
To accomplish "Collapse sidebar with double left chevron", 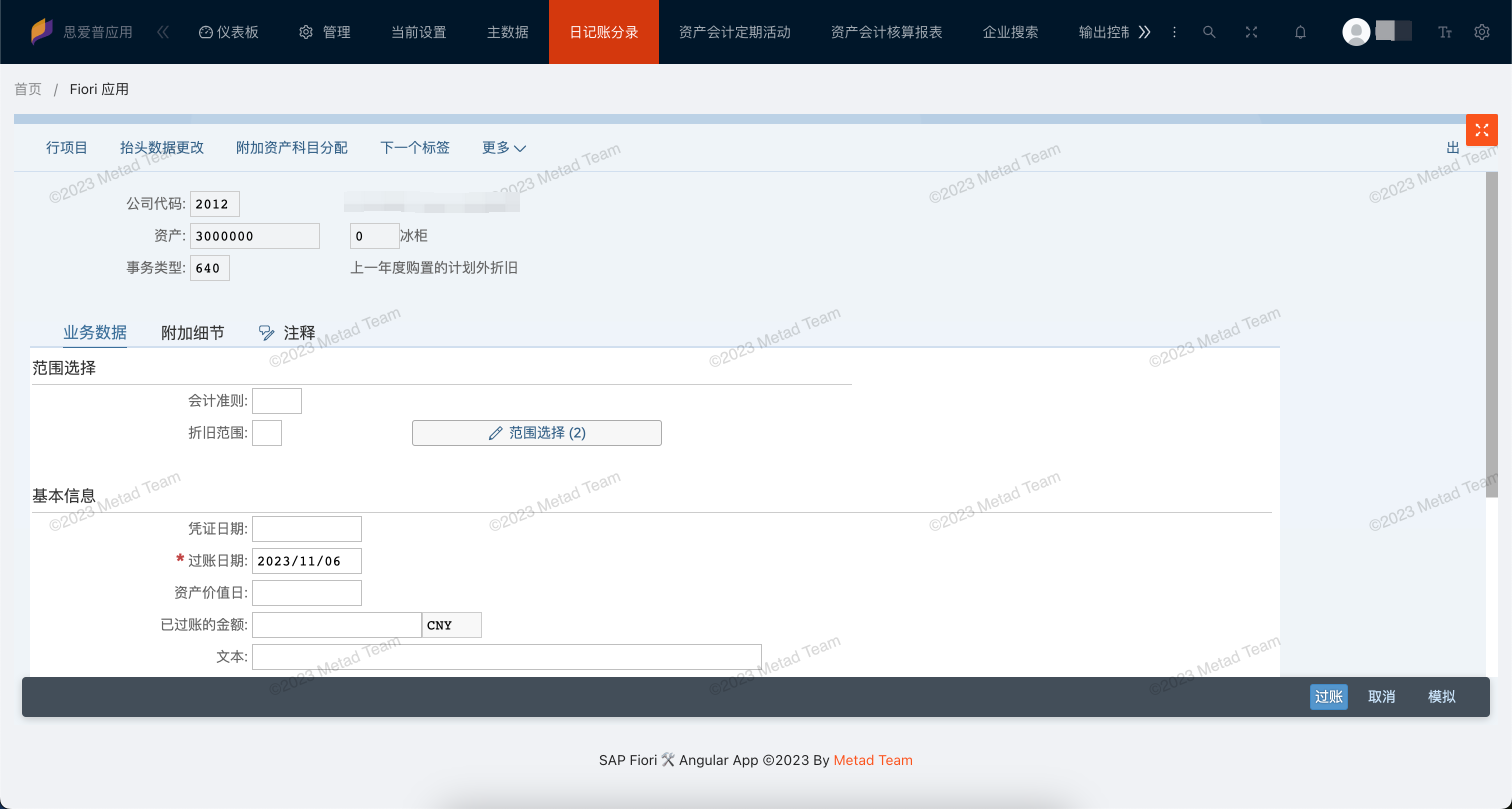I will (x=163, y=31).
